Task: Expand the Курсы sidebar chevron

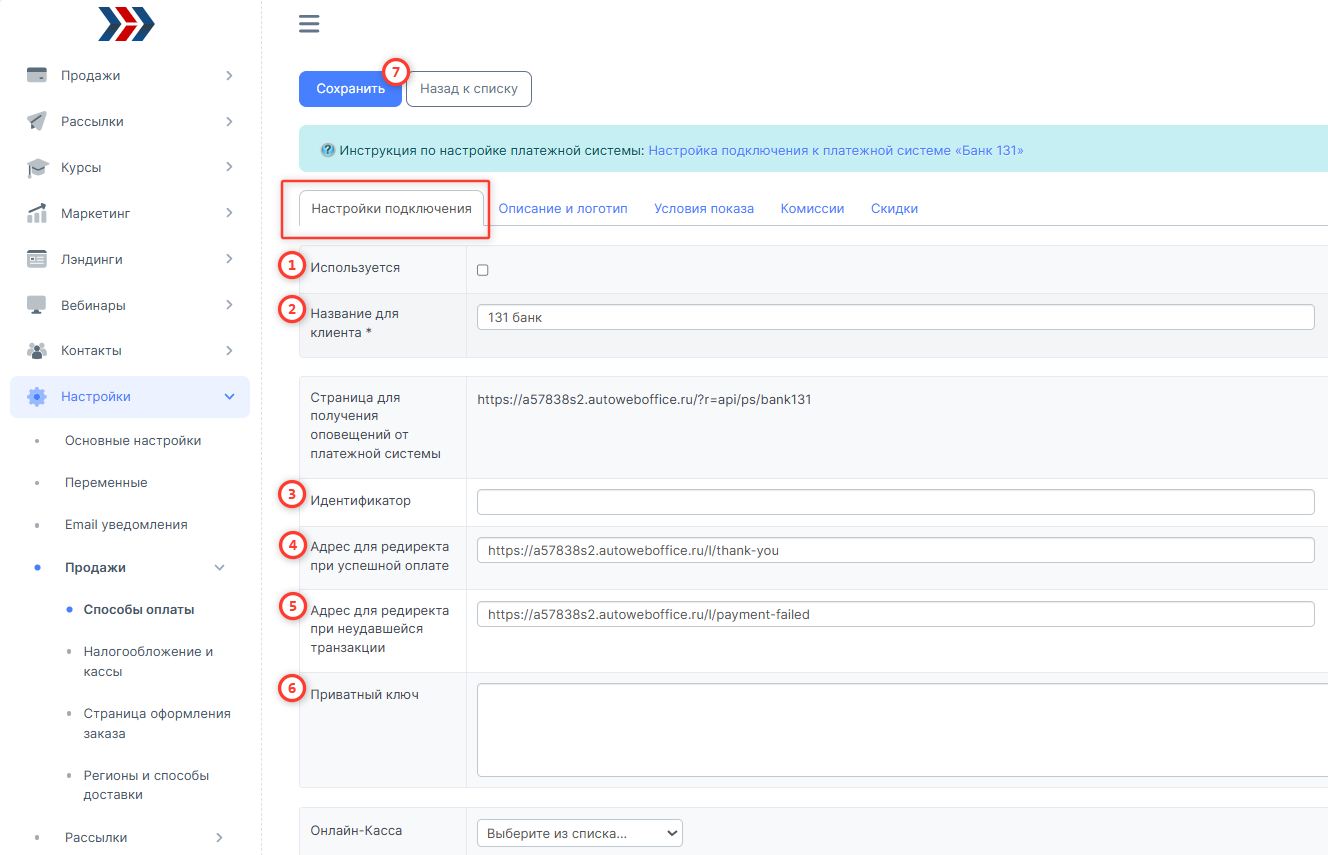Action: click(229, 167)
